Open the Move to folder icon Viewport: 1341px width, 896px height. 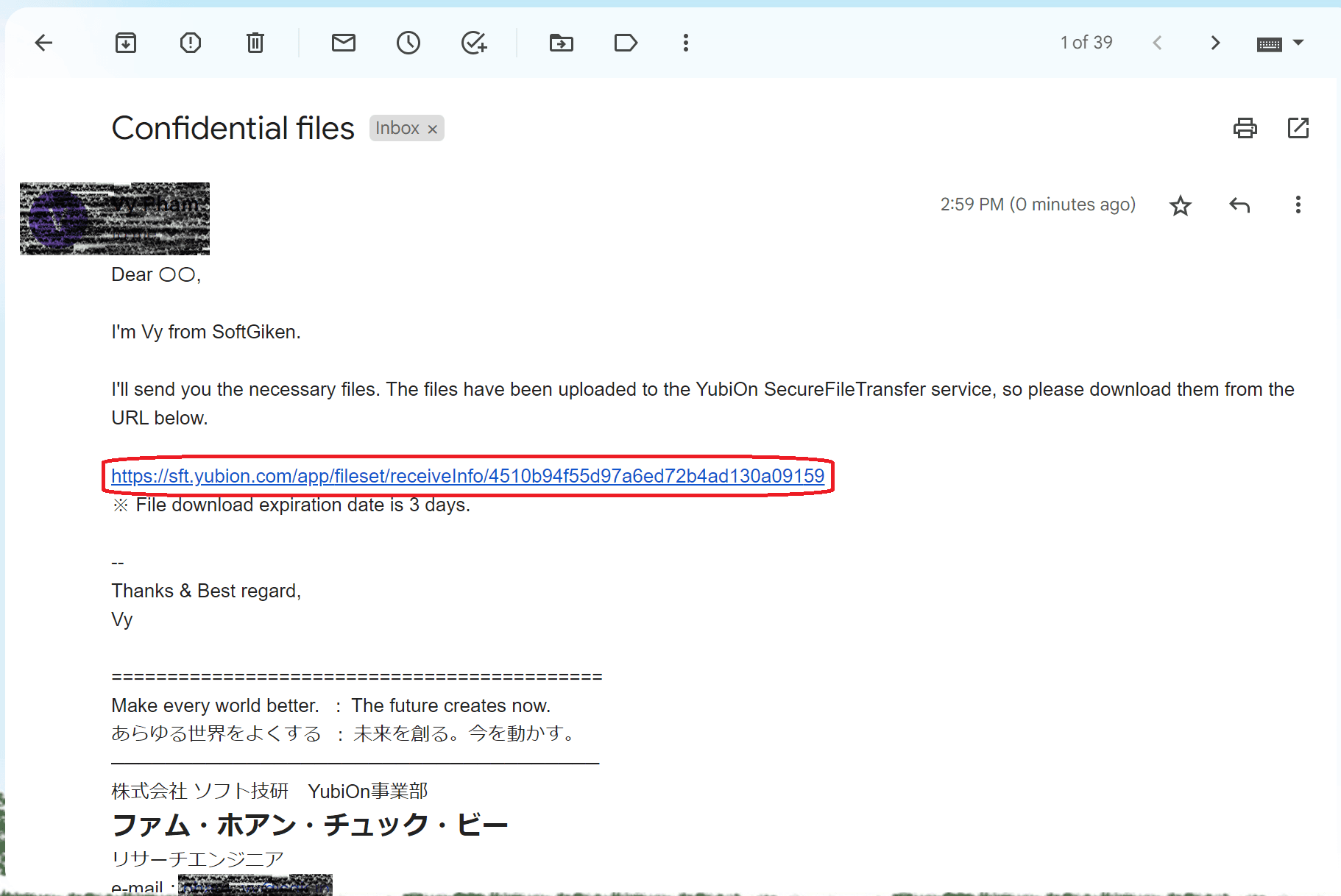pos(562,43)
